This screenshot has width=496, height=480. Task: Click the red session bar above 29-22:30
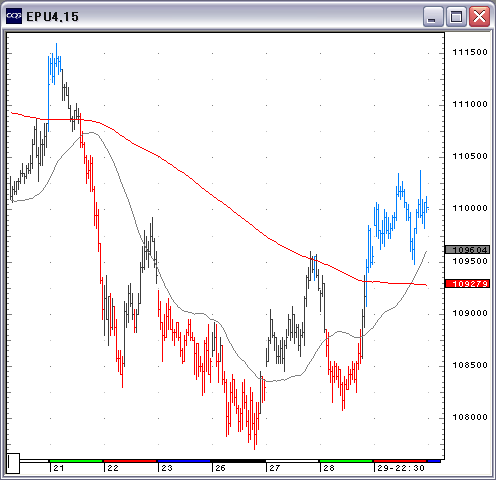(400, 461)
